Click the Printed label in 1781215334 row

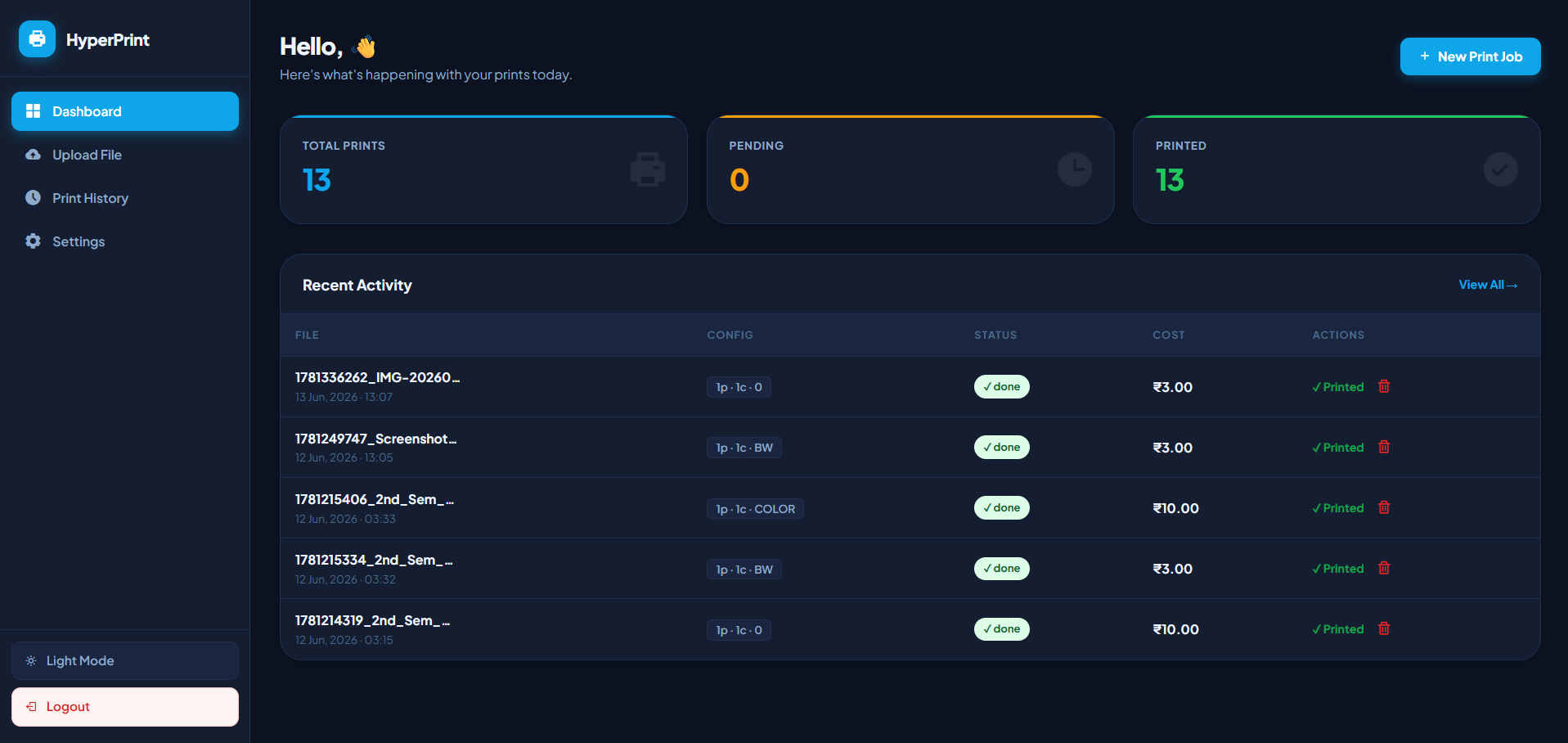click(x=1338, y=569)
